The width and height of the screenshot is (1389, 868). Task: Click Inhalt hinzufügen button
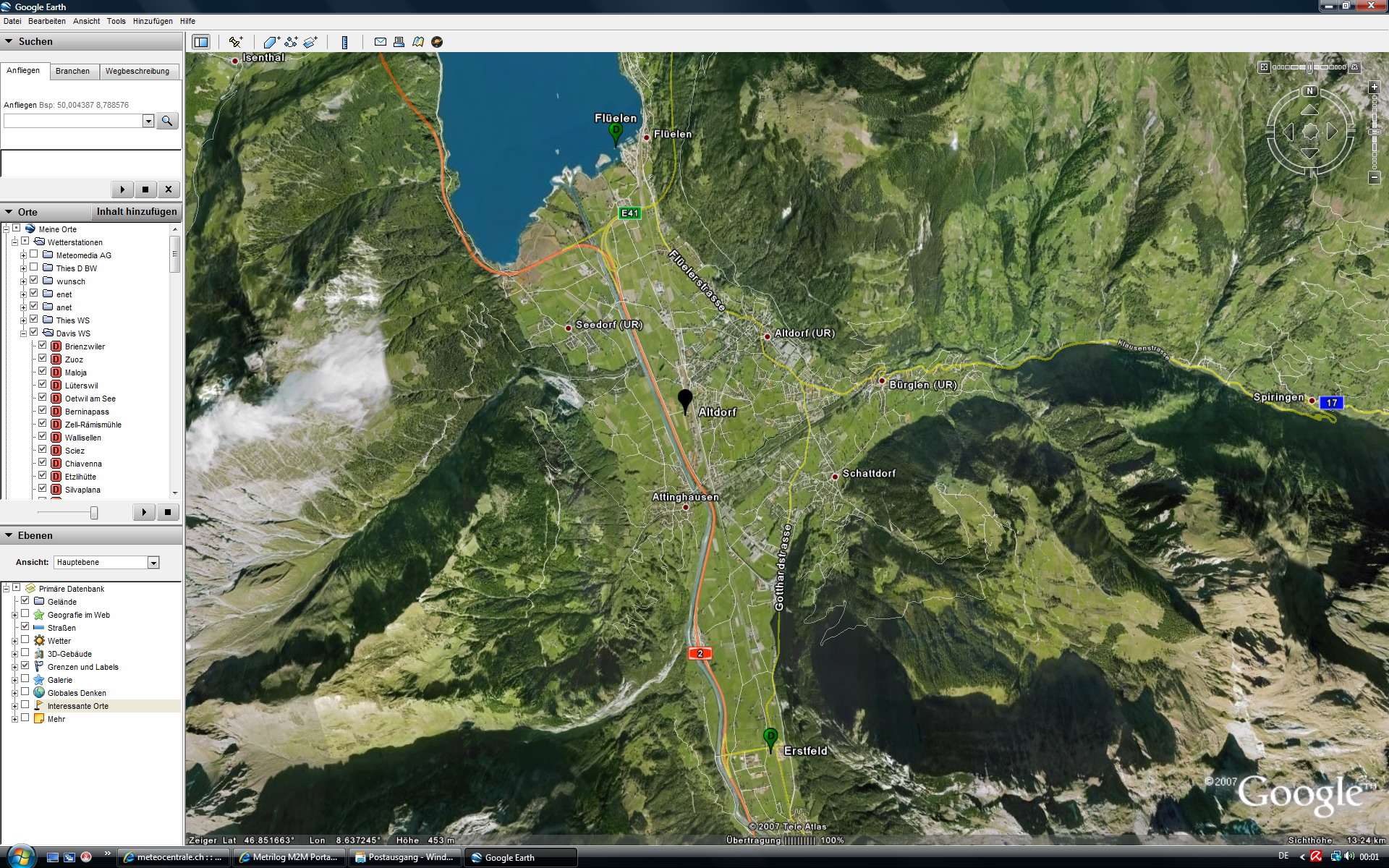pos(137,212)
